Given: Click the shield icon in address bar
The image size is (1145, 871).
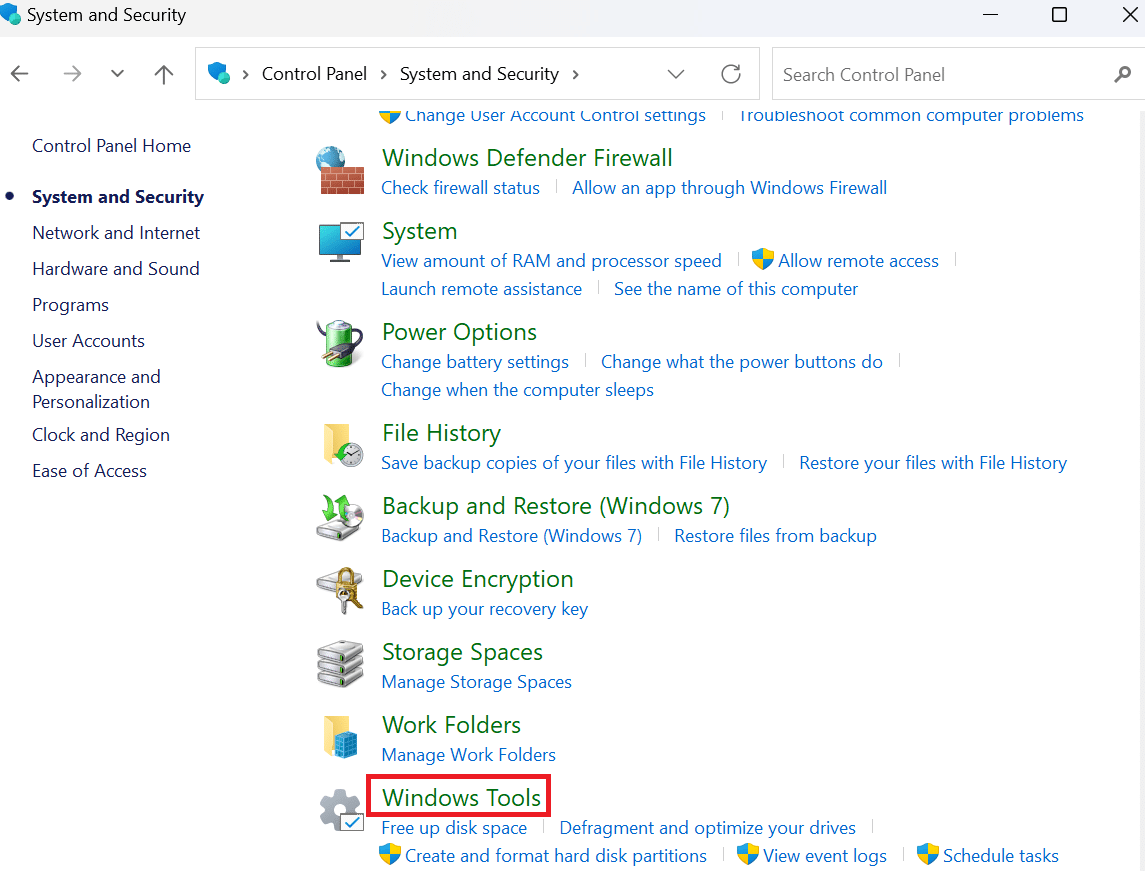Looking at the screenshot, I should (x=218, y=73).
